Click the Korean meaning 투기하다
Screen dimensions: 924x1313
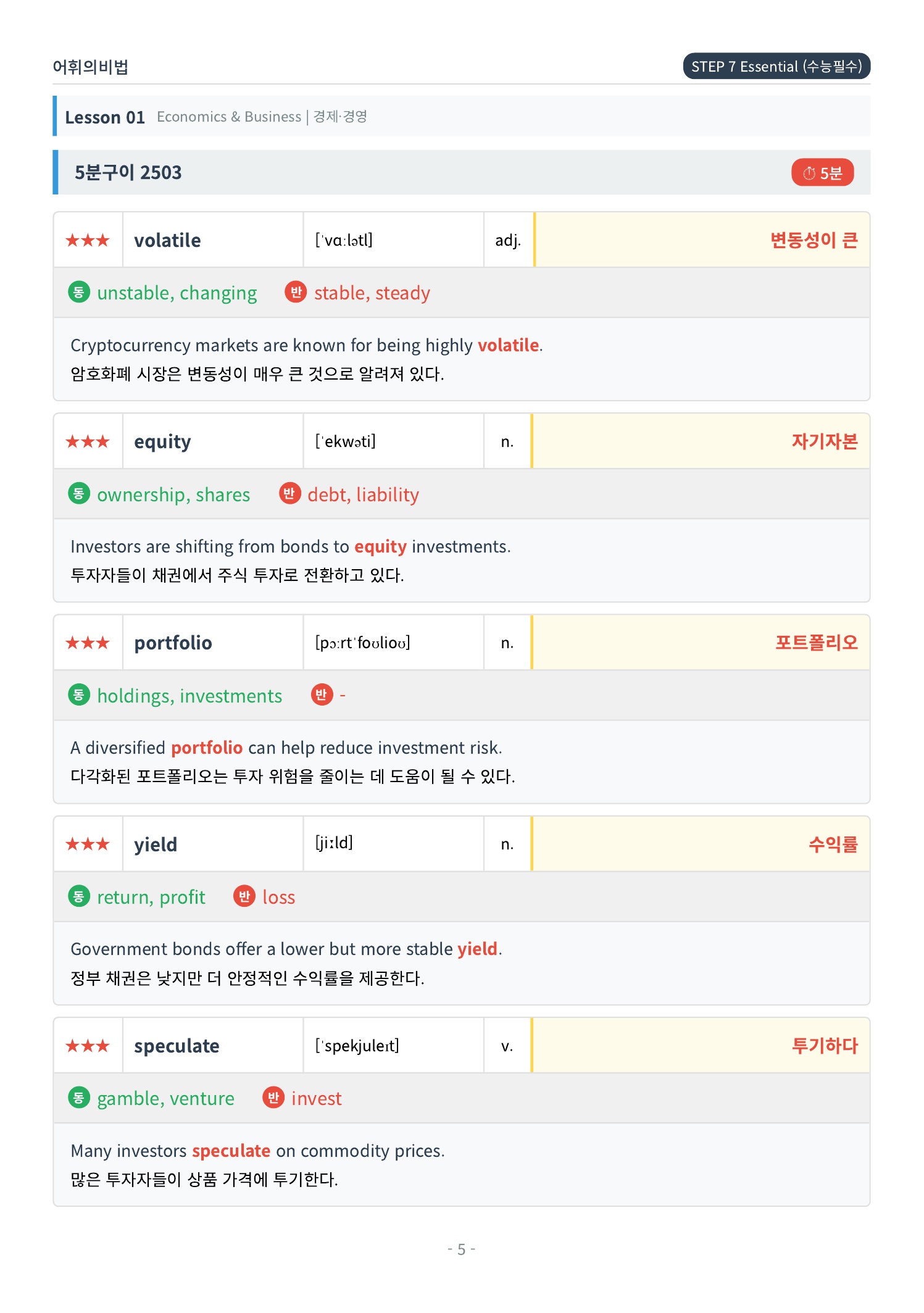tap(825, 1046)
